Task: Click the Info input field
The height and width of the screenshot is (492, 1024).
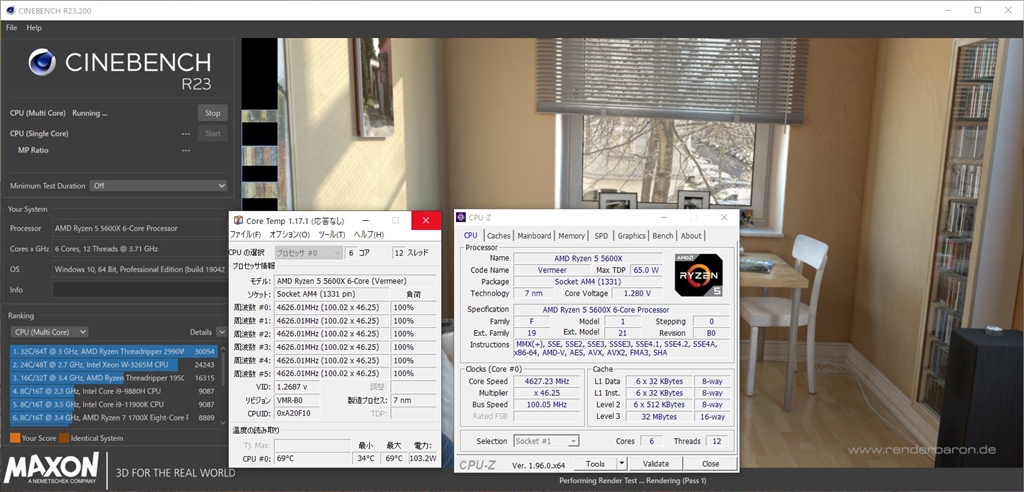Action: tap(140, 289)
